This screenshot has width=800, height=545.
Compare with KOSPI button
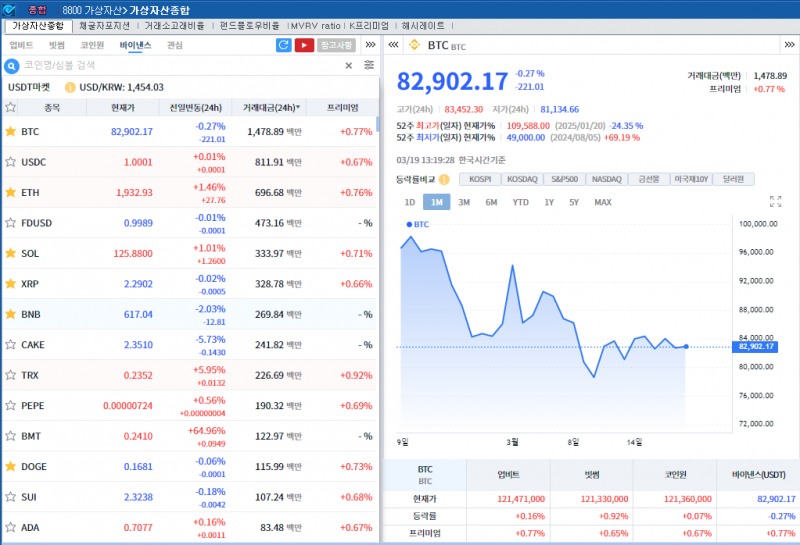(x=480, y=179)
